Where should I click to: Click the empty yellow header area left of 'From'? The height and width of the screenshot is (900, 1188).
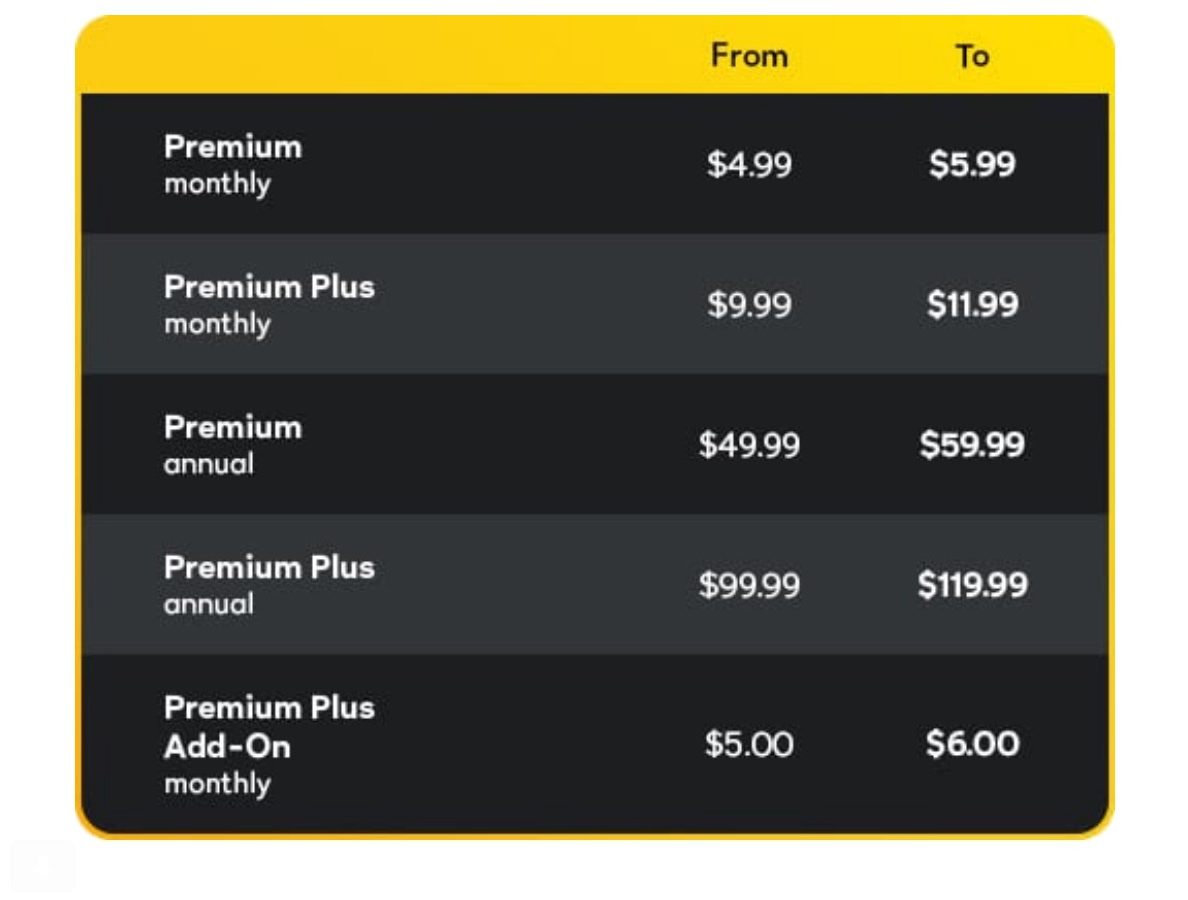tap(380, 56)
